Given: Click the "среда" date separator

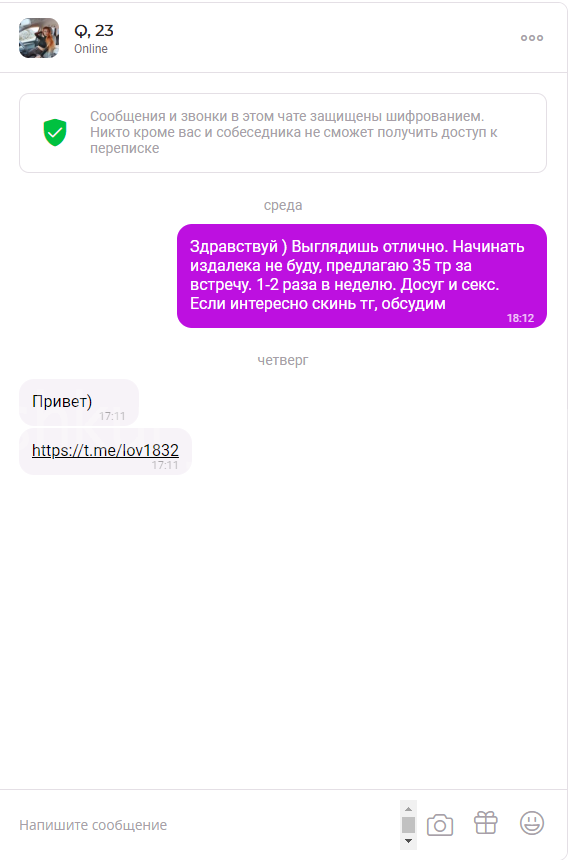Looking at the screenshot, I should [x=283, y=205].
